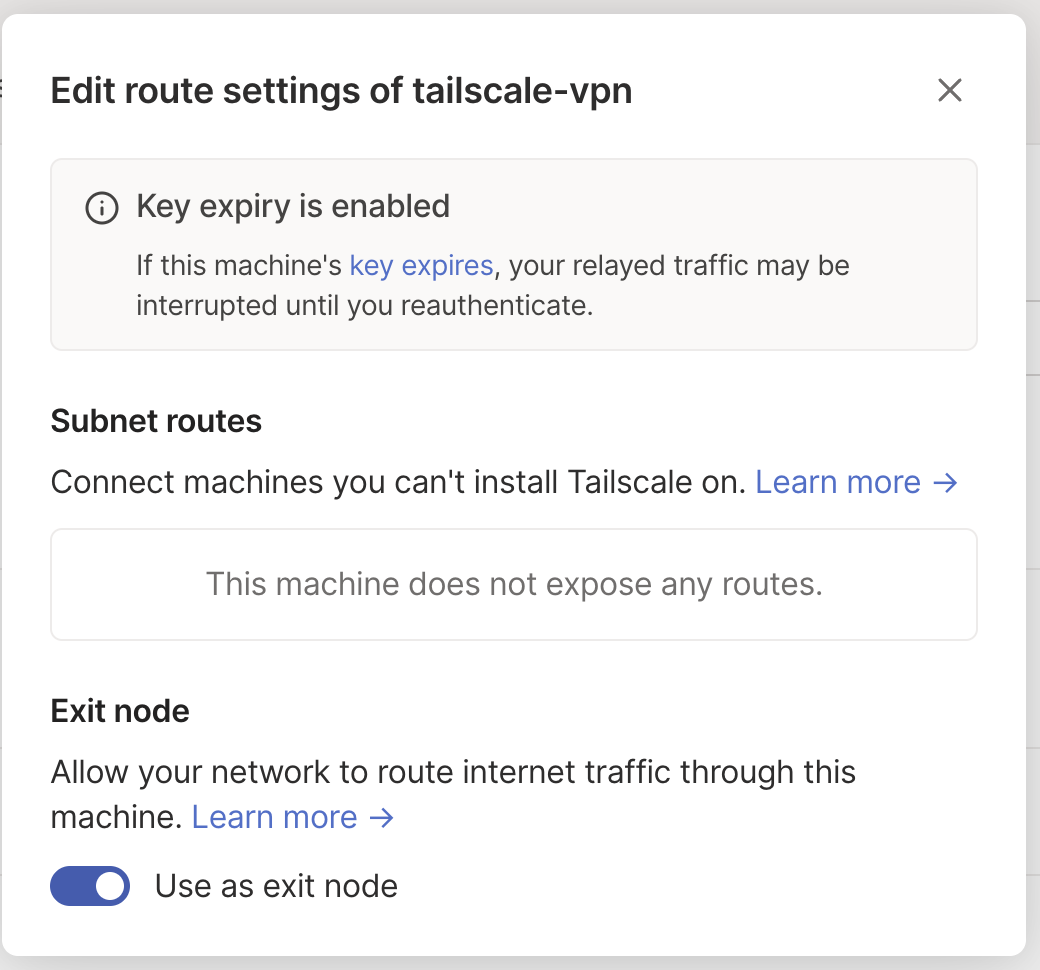
Task: Click the dimmed background outside the dialog
Action: [x=1034, y=464]
